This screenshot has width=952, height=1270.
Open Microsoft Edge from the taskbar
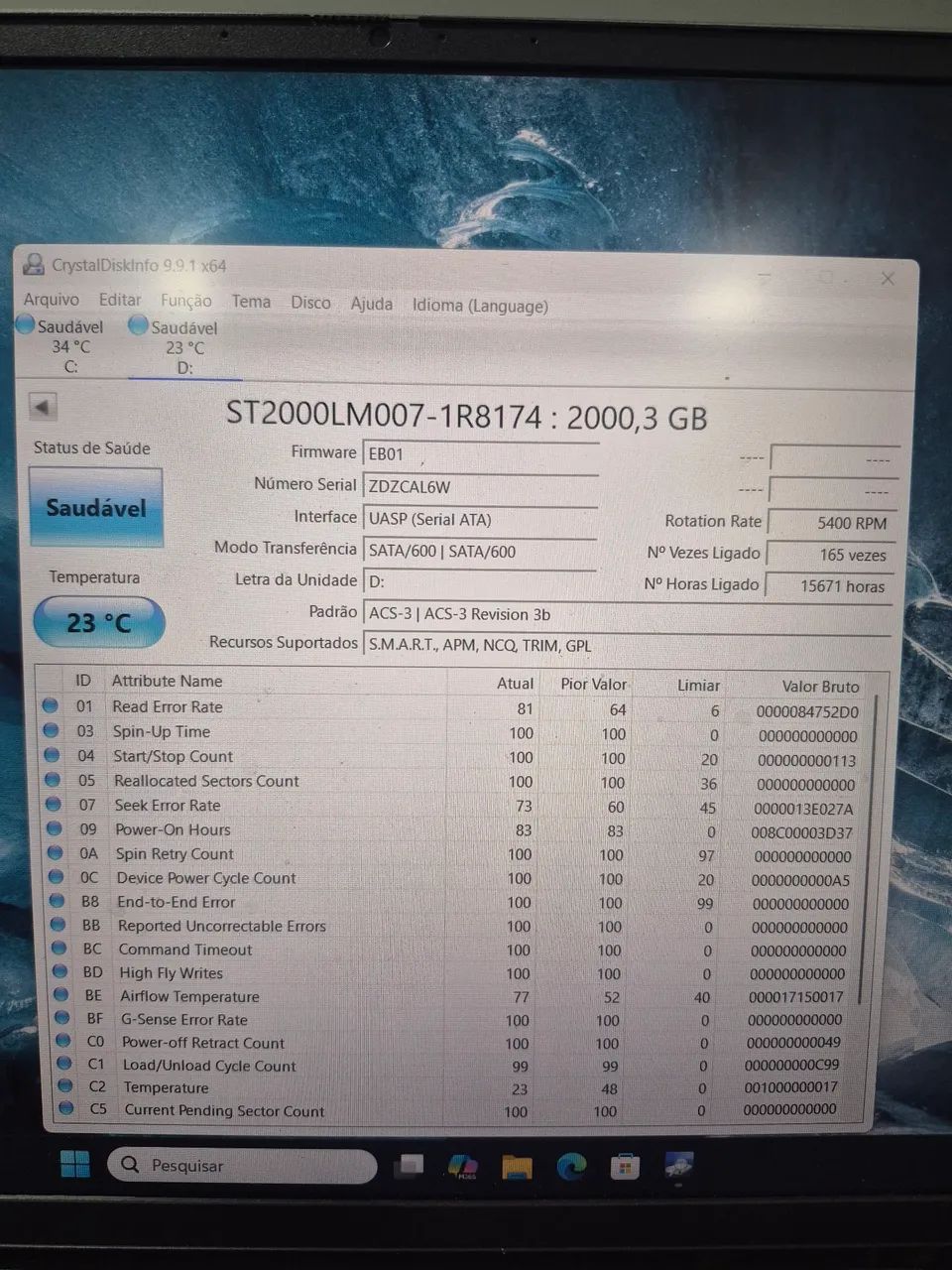tap(571, 1167)
